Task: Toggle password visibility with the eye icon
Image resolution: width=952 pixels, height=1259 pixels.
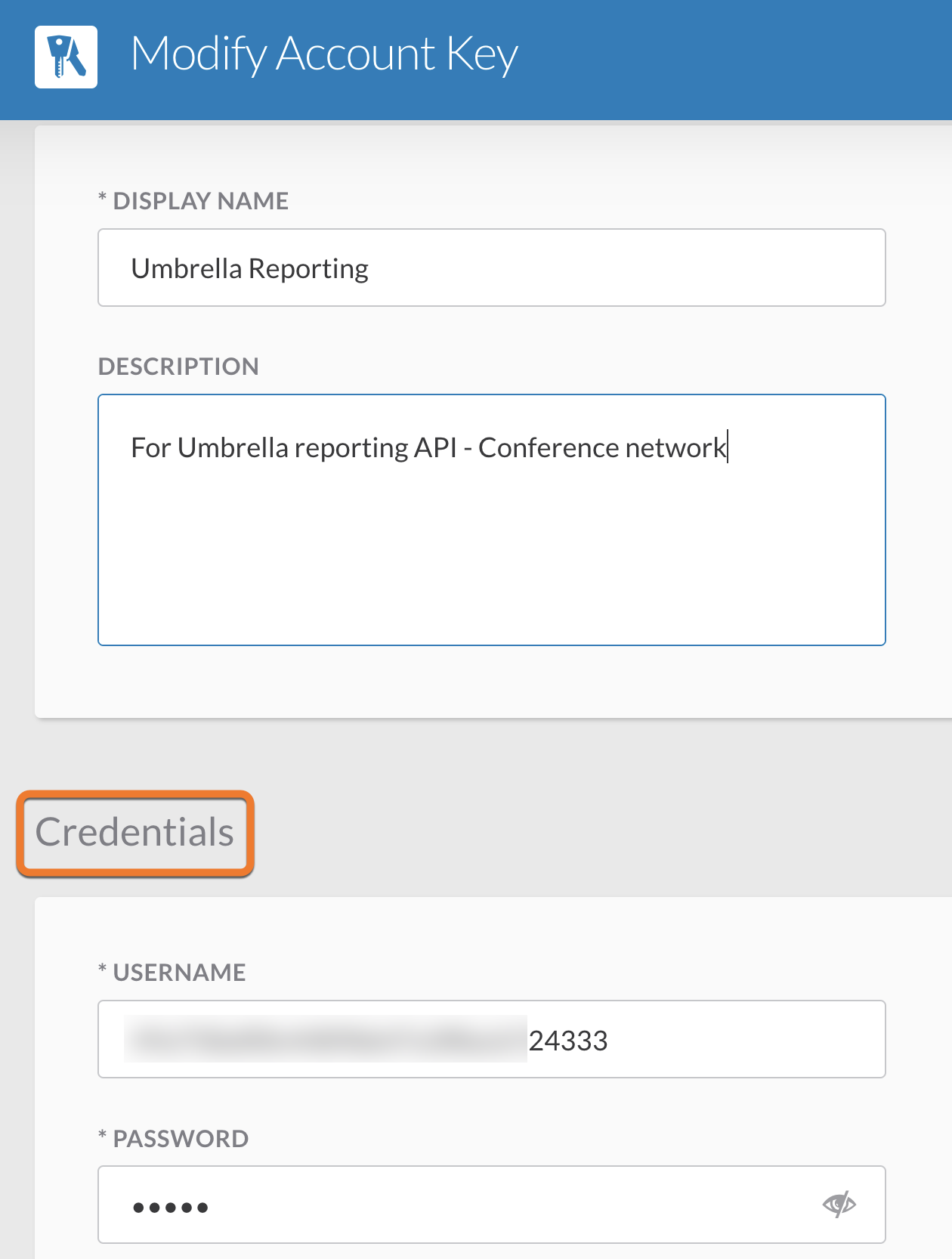Action: click(839, 1204)
